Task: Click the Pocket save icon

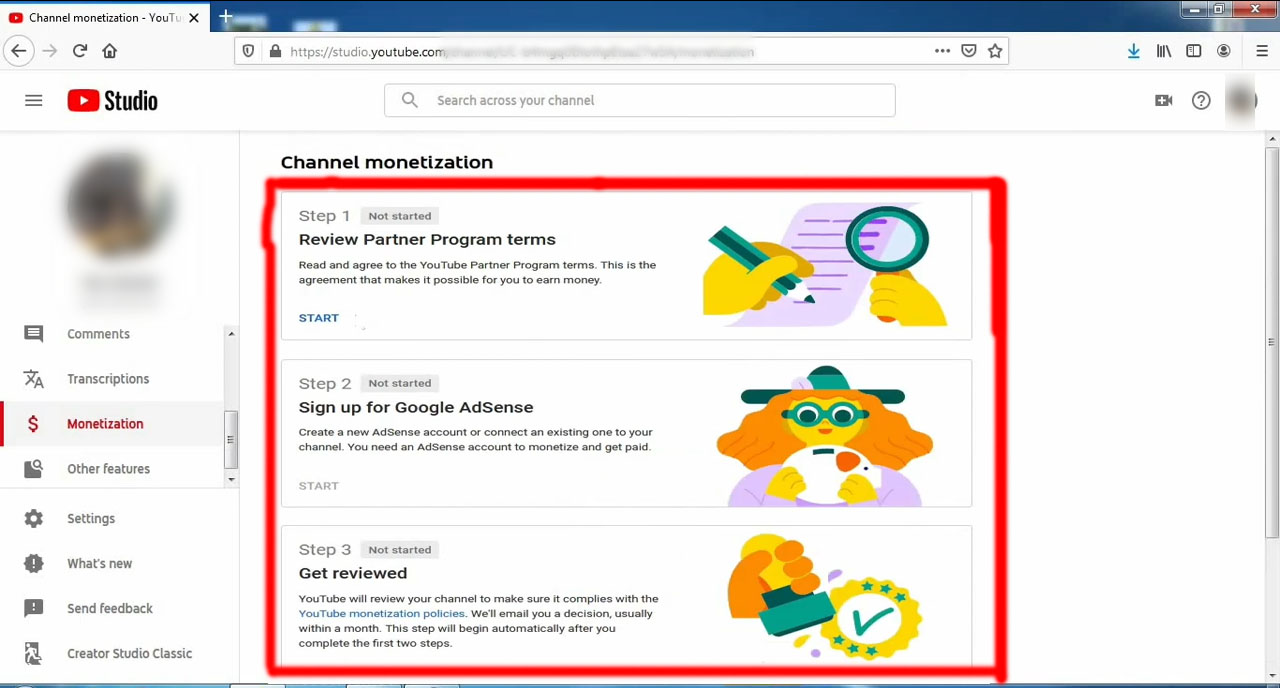Action: 968,51
